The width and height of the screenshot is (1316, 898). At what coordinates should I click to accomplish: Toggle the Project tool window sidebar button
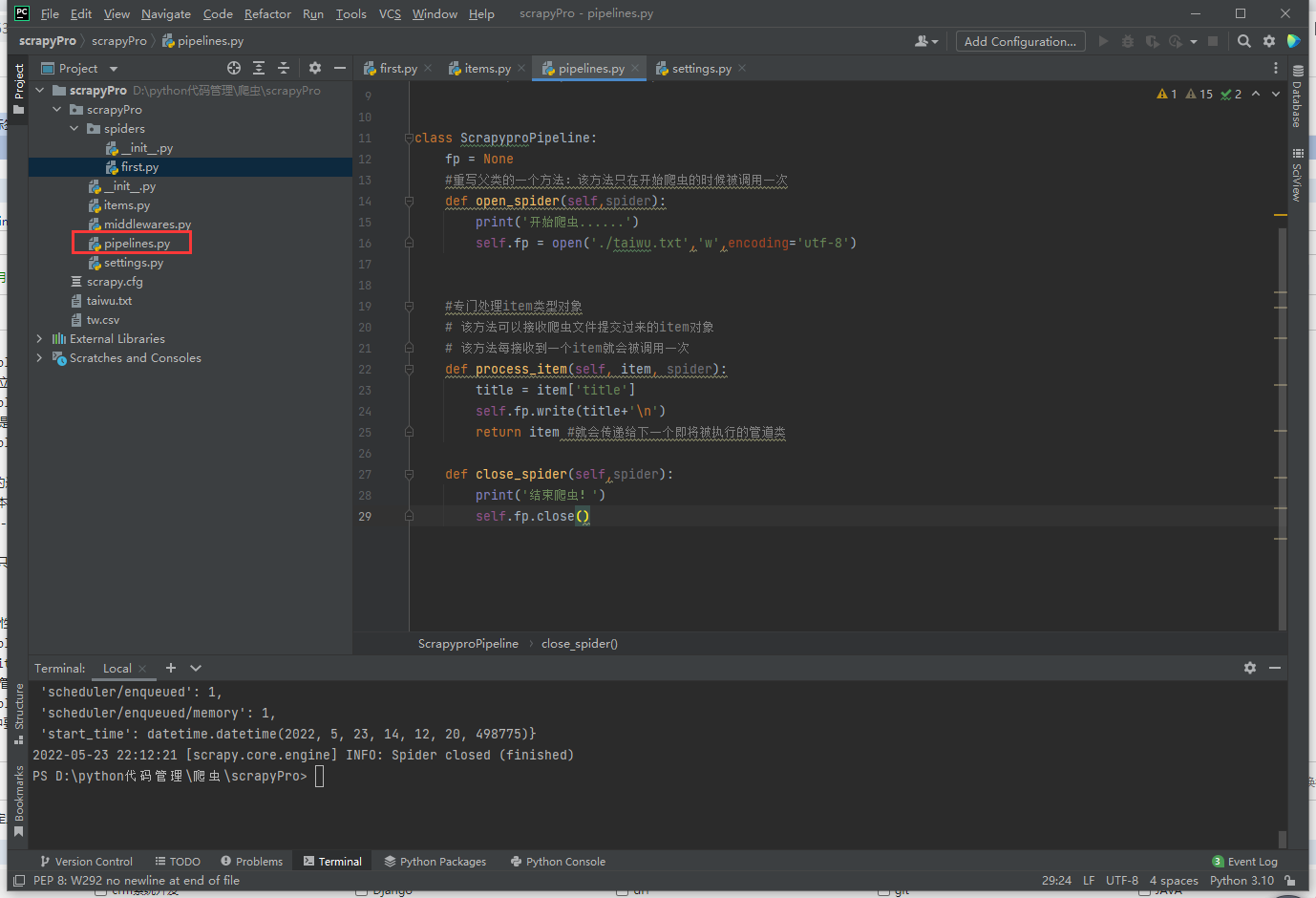coord(18,88)
